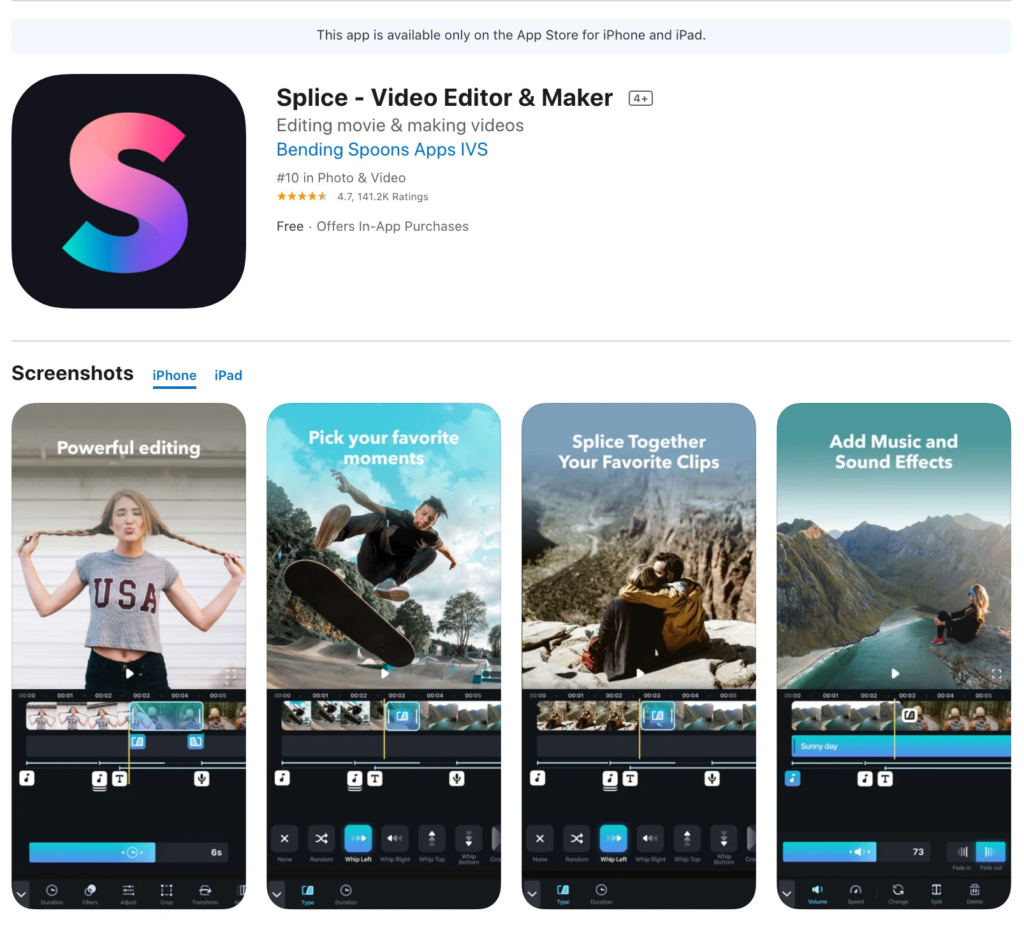The width and height of the screenshot is (1024, 927).
Task: Click the Duration tool in Powerful editing screenshot
Action: 52,893
